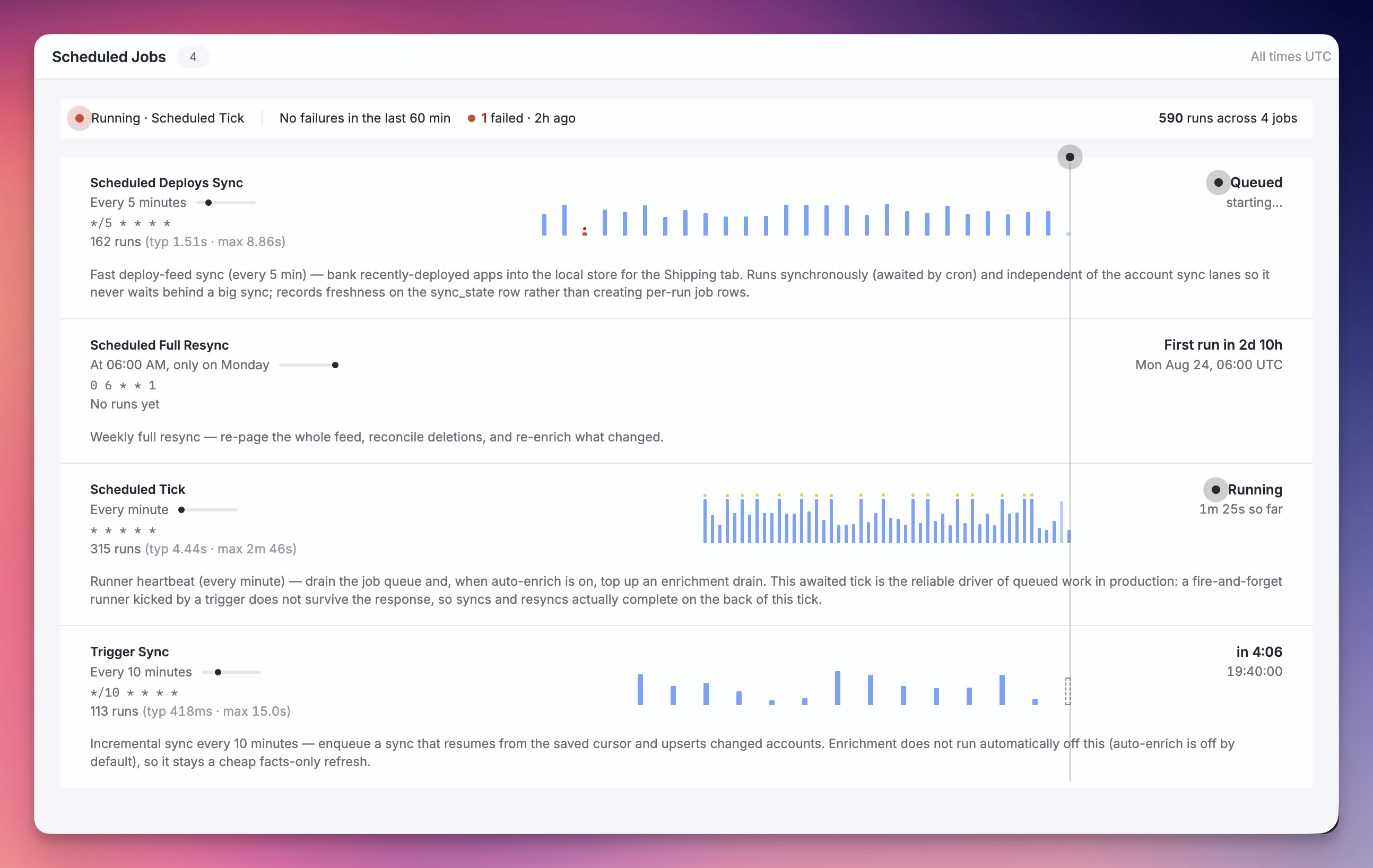The width and height of the screenshot is (1373, 868).
Task: Click the Trigger Sync interval slider
Action: pos(231,672)
